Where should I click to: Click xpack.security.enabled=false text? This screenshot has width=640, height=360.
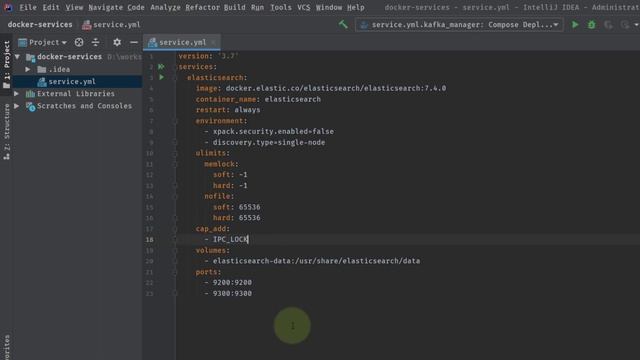(x=273, y=131)
